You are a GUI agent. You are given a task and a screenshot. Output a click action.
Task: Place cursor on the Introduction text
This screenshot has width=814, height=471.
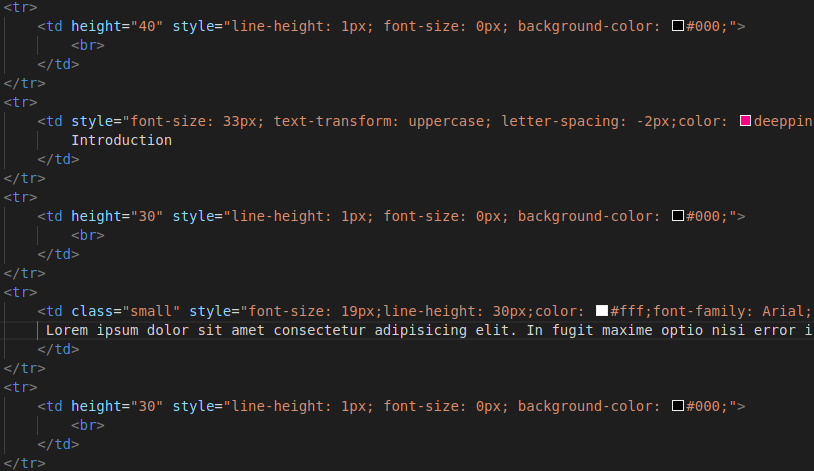(121, 140)
